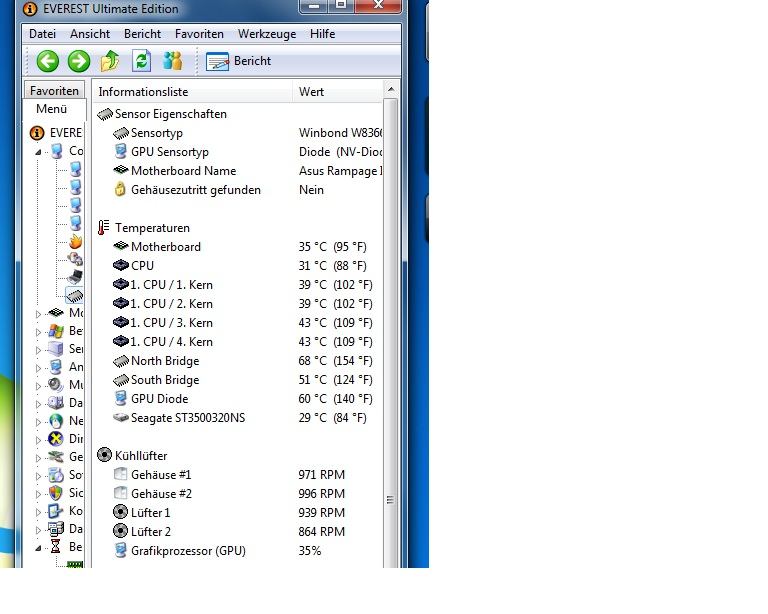The image size is (768, 614).
Task: Switch to the Favoriten side tab
Action: tap(54, 91)
